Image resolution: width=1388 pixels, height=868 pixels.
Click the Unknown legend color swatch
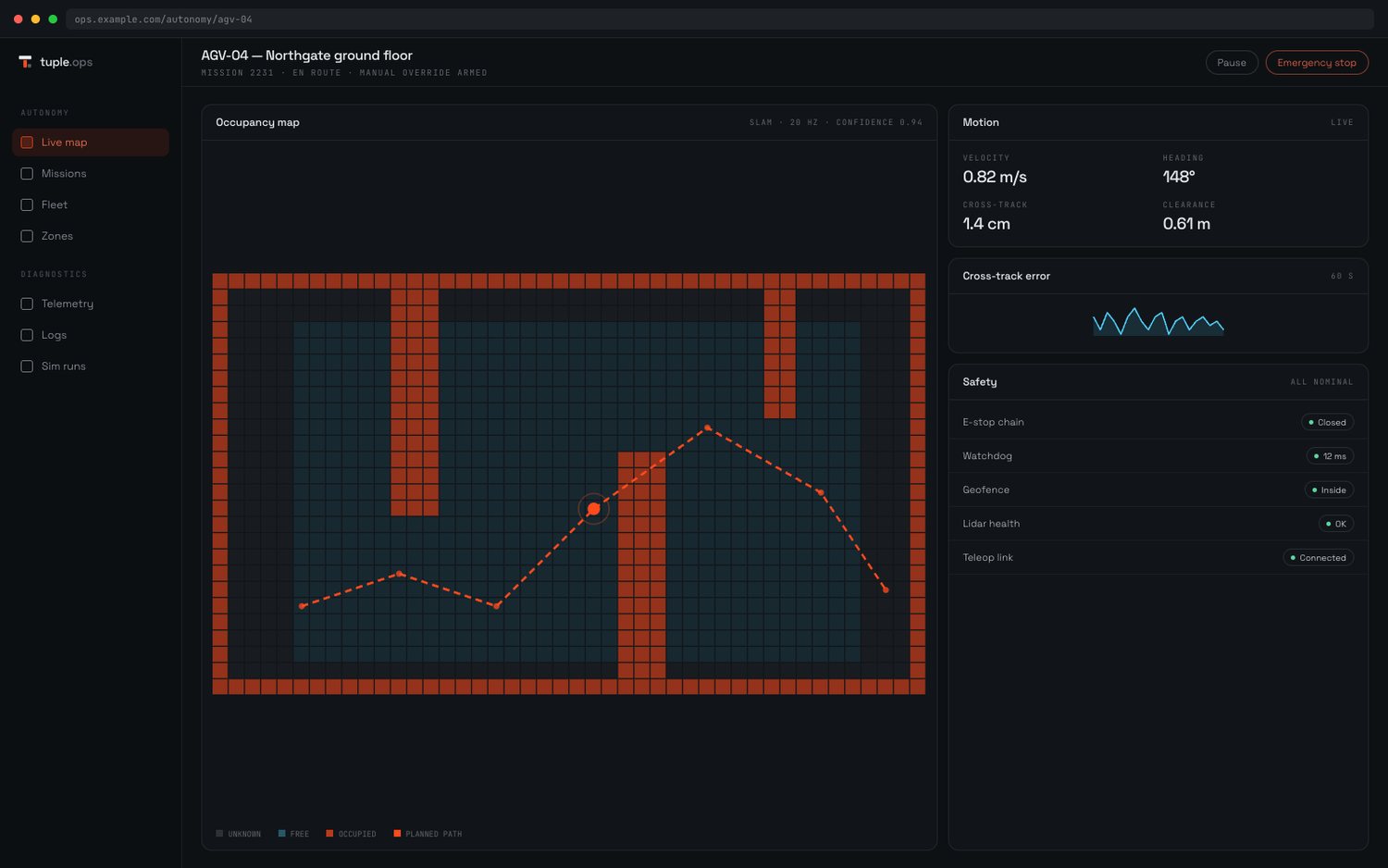[x=219, y=834]
